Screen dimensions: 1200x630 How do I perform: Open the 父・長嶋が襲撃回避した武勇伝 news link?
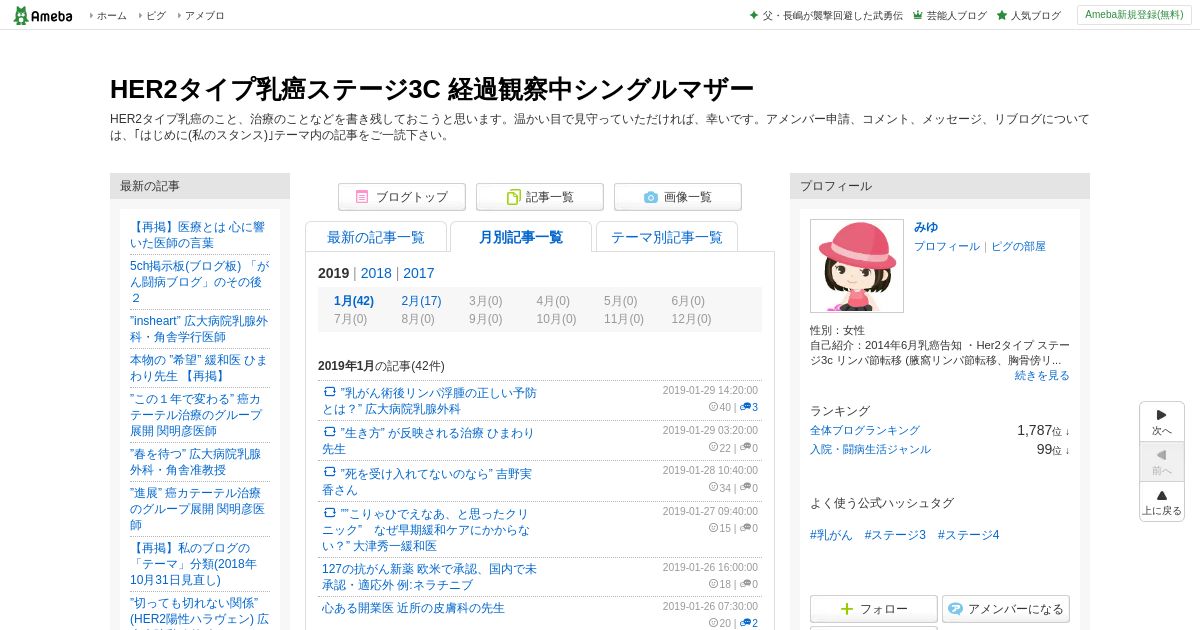826,16
